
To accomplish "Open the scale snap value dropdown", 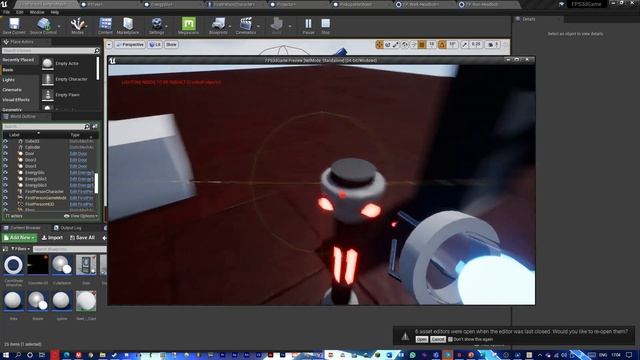I will pyautogui.click(x=476, y=44).
